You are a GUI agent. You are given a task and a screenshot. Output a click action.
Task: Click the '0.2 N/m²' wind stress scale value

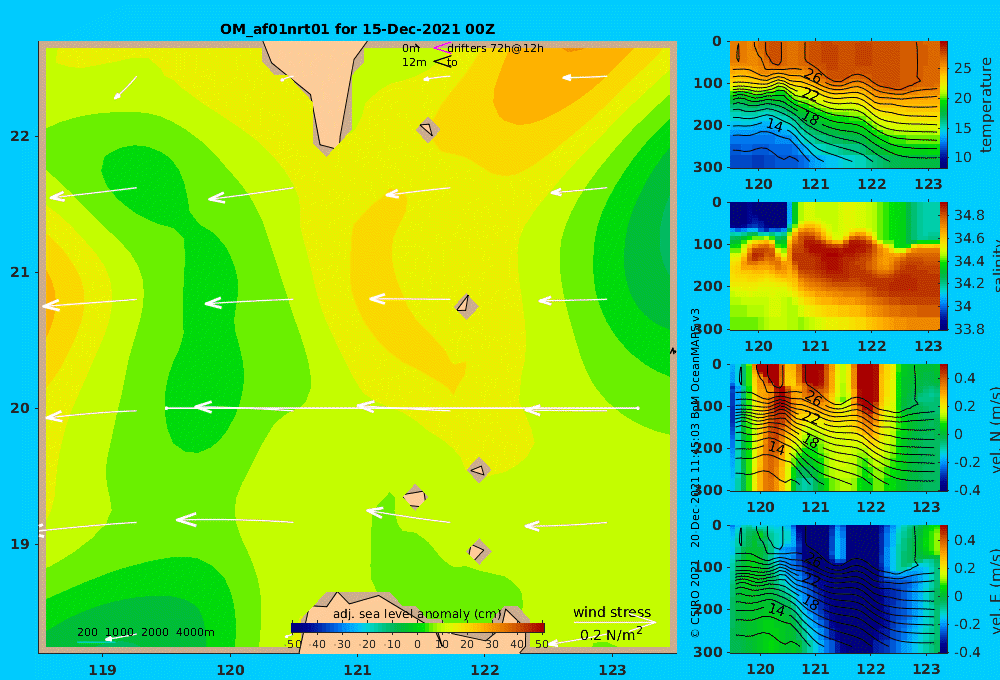(x=611, y=635)
